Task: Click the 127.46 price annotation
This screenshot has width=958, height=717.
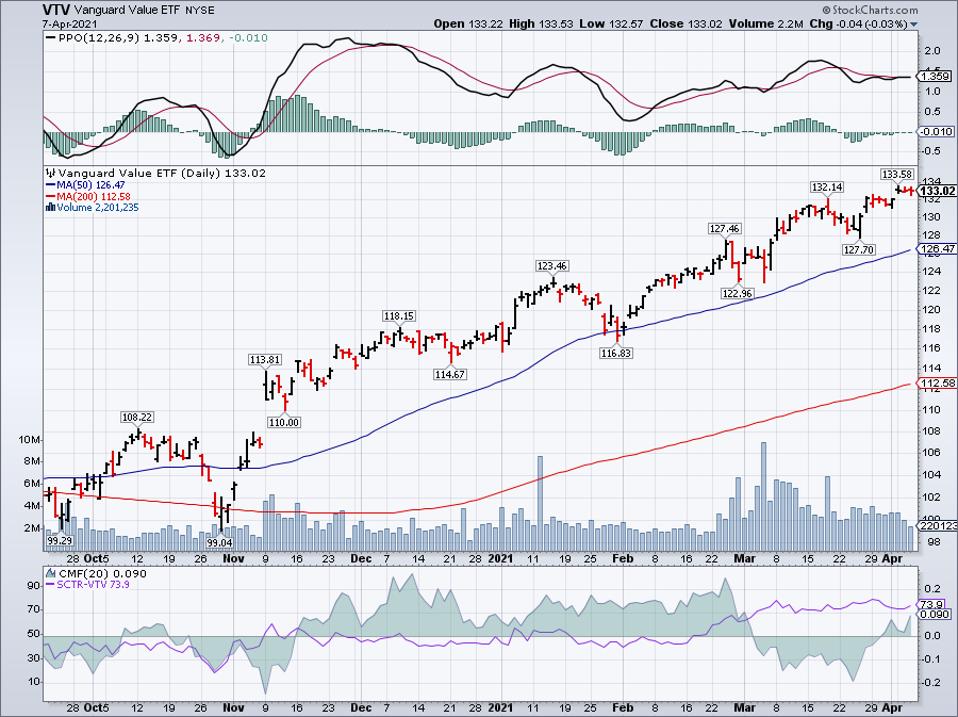Action: pyautogui.click(x=725, y=229)
